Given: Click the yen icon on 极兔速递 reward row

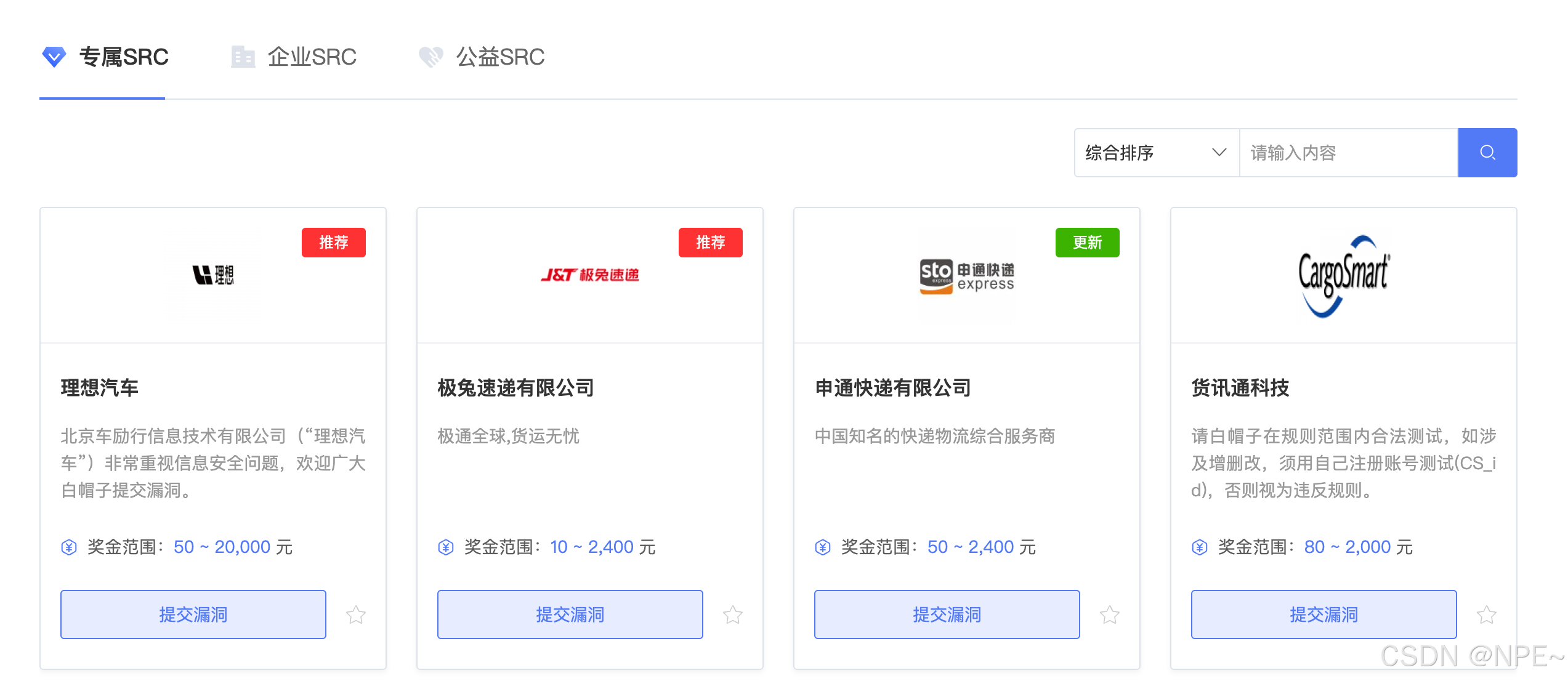Looking at the screenshot, I should click(446, 547).
